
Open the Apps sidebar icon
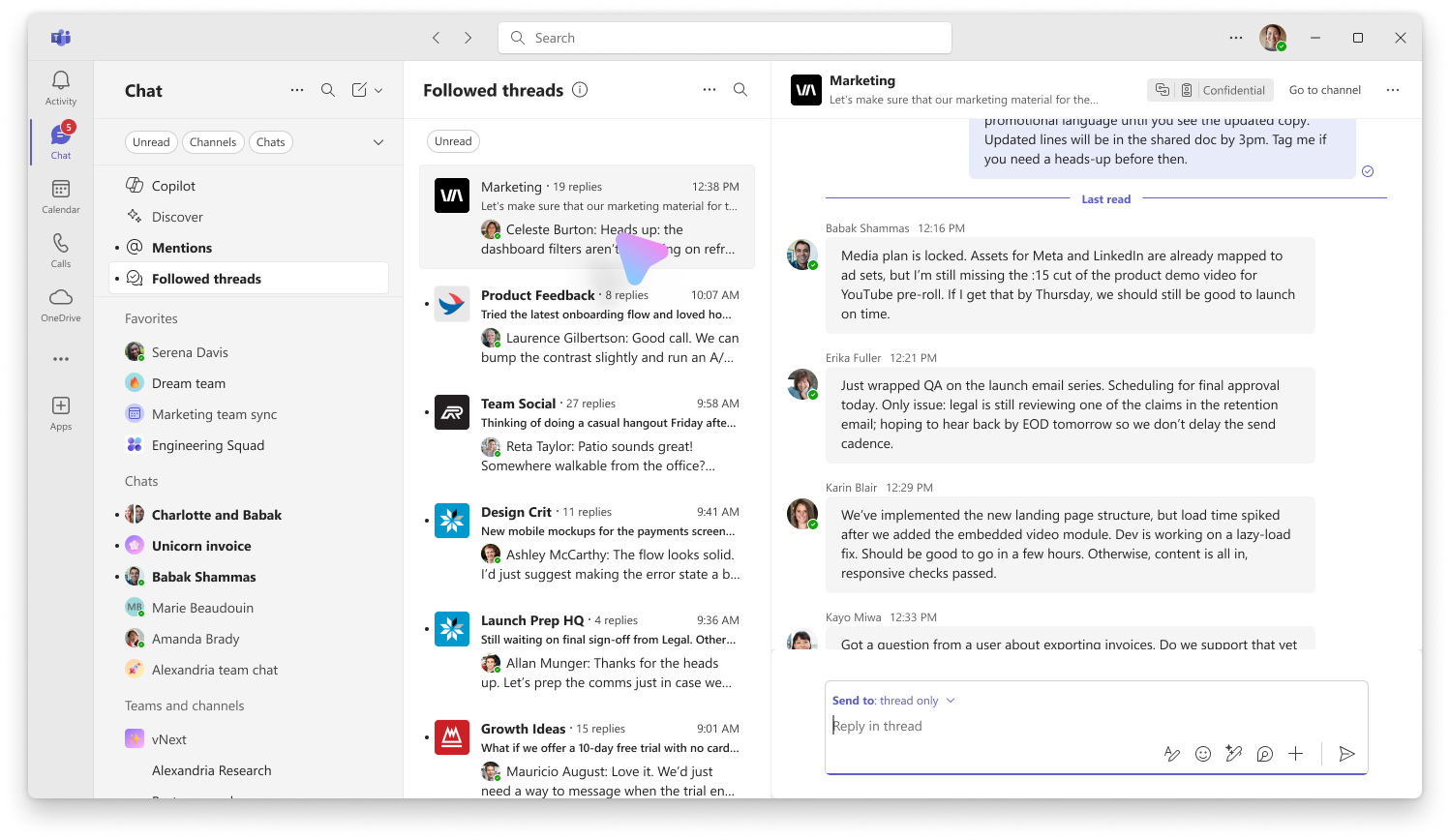(x=60, y=408)
